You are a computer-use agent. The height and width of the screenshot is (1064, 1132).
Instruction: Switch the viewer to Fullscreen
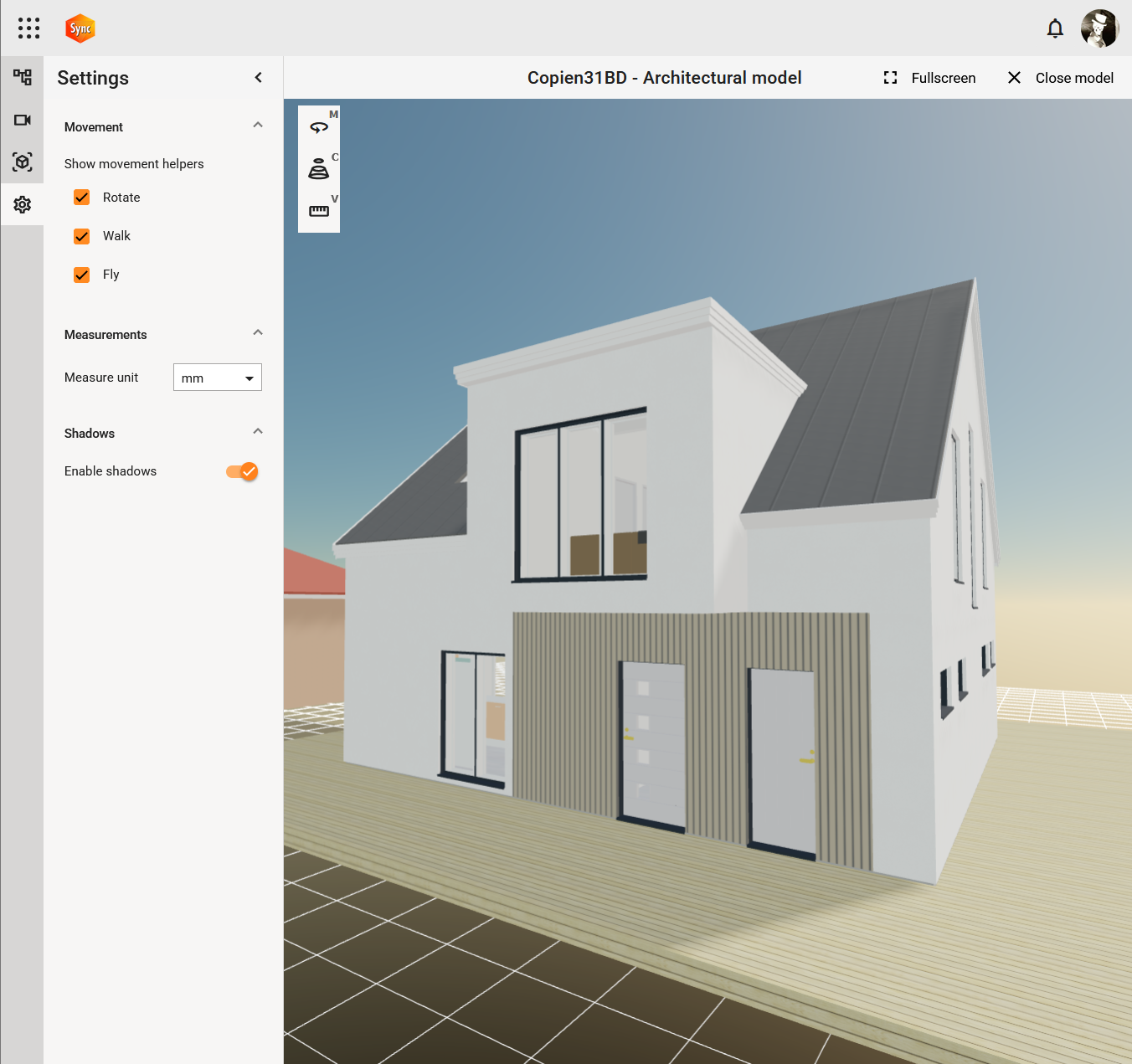[x=929, y=78]
